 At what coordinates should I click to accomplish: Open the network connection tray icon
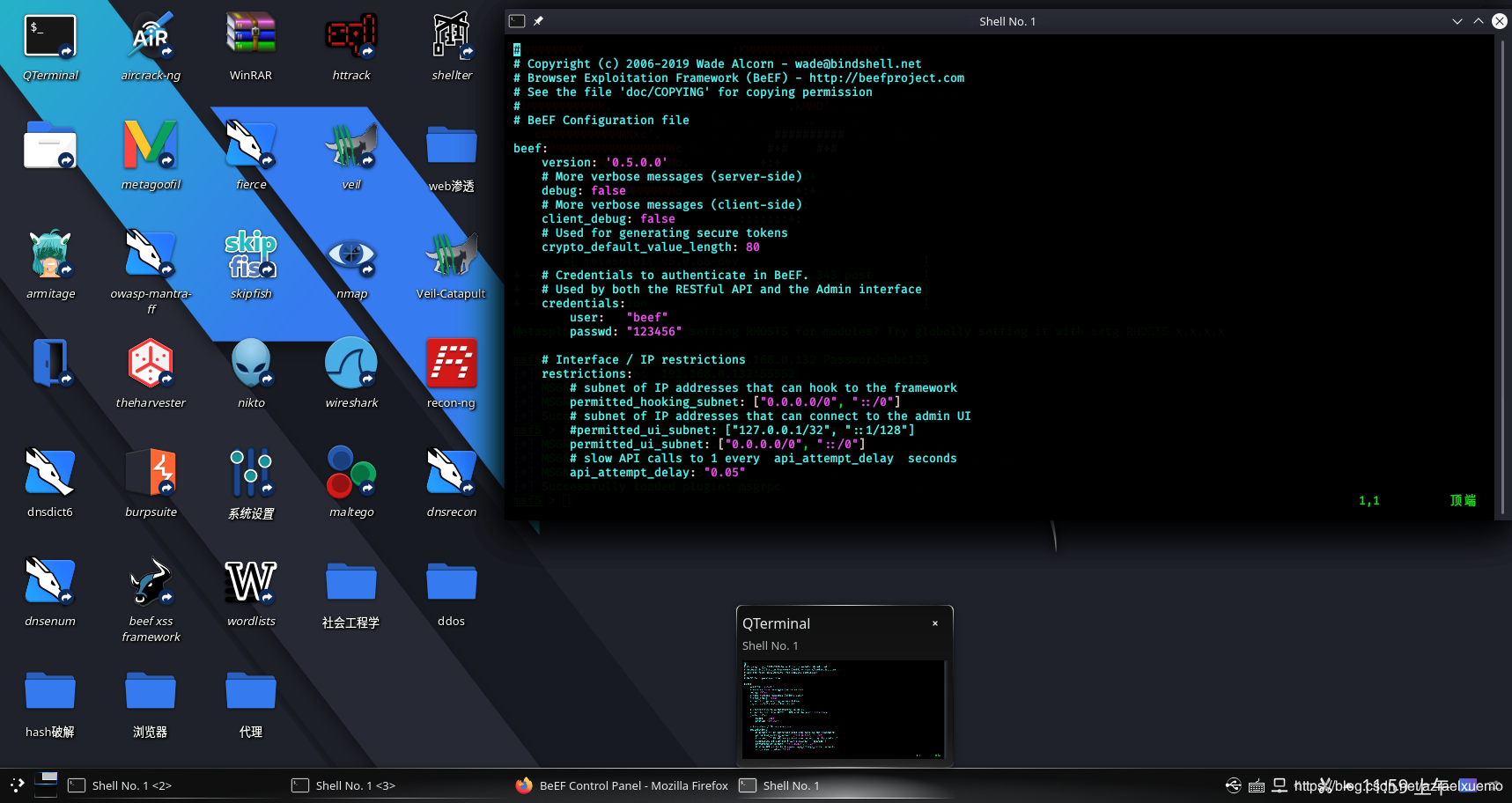[1280, 785]
